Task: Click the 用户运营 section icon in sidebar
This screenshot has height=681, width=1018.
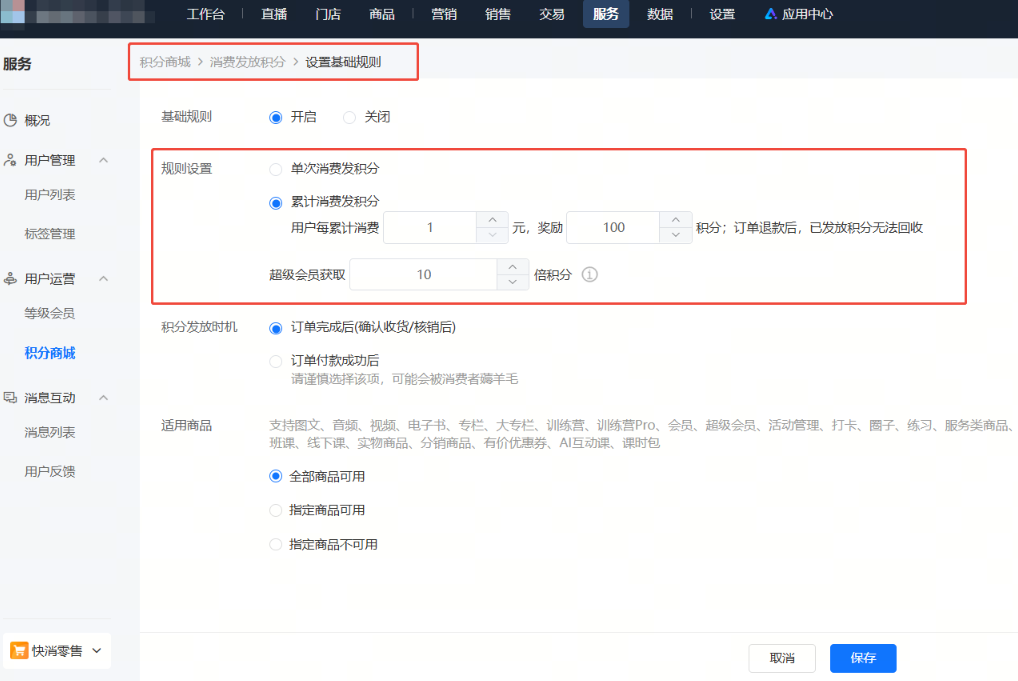Action: click(x=12, y=278)
